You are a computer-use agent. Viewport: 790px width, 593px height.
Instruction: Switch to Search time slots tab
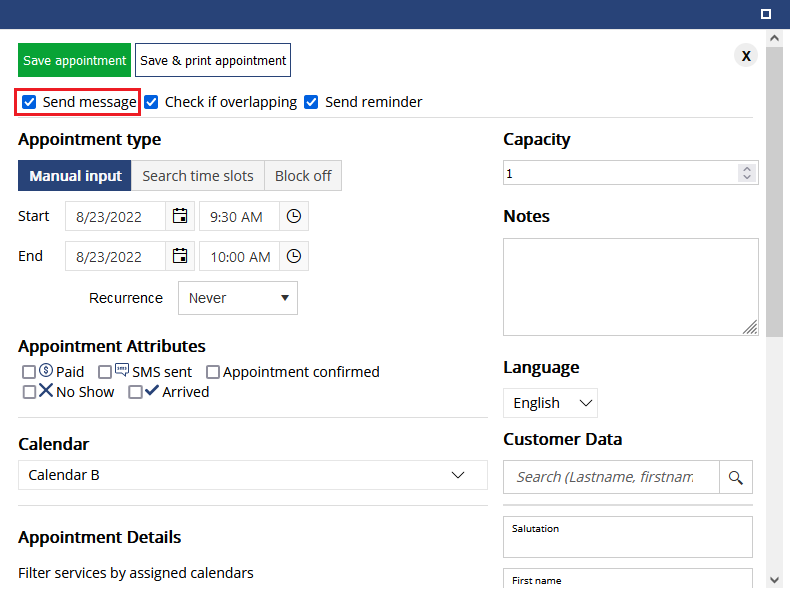click(198, 176)
